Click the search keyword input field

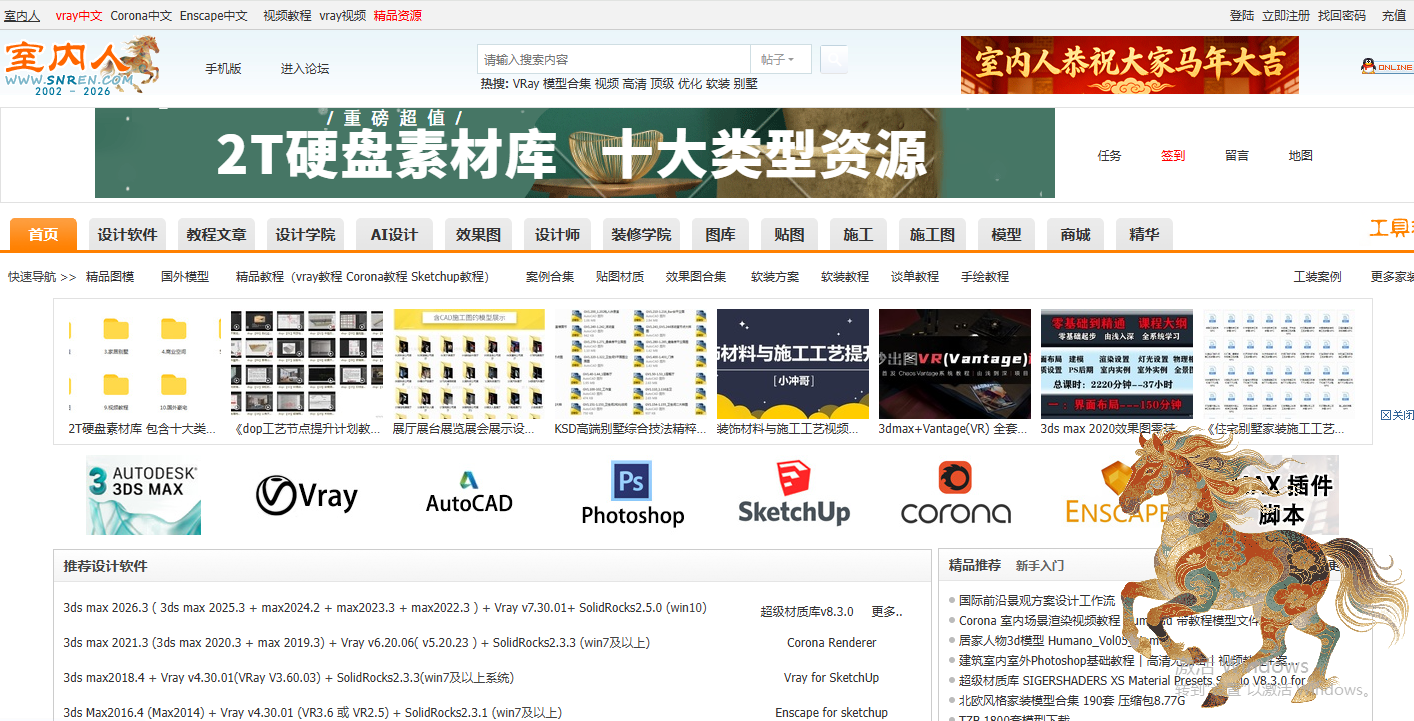614,60
